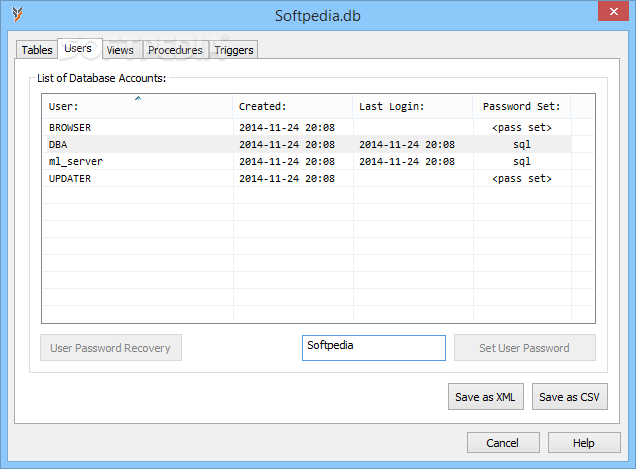The width and height of the screenshot is (636, 469).
Task: Click BROWSER's <pass set> cell
Action: (x=522, y=127)
